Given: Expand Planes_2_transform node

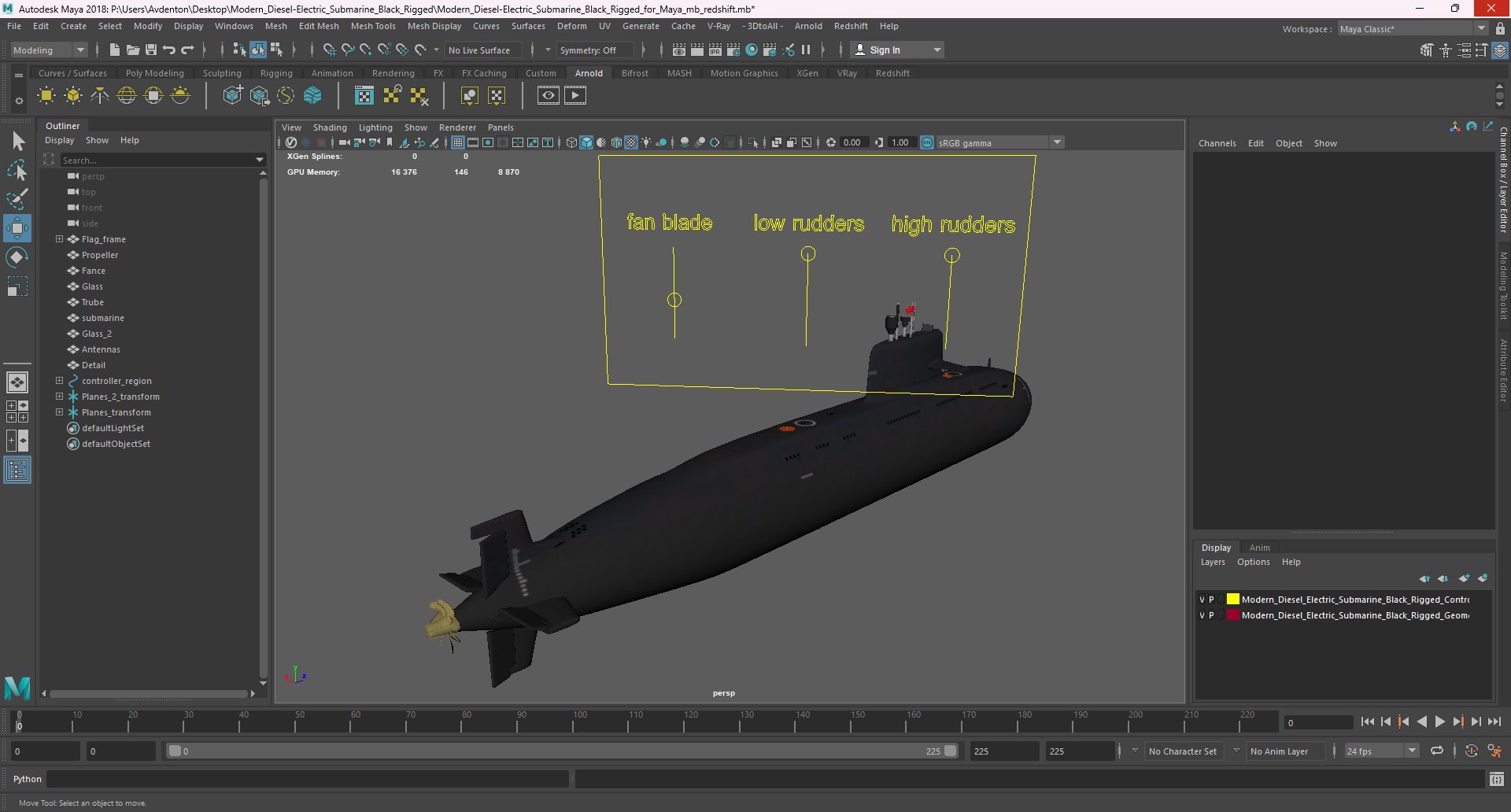Looking at the screenshot, I should point(59,396).
